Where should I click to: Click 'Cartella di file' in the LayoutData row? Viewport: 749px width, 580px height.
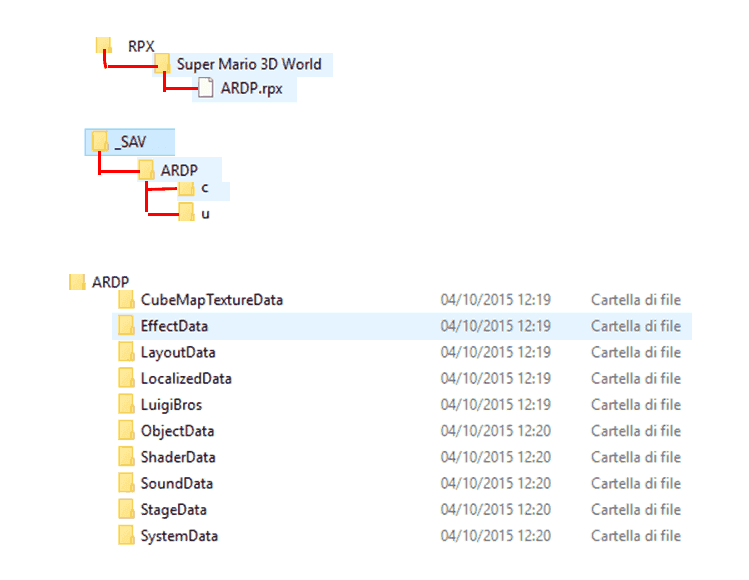point(636,353)
